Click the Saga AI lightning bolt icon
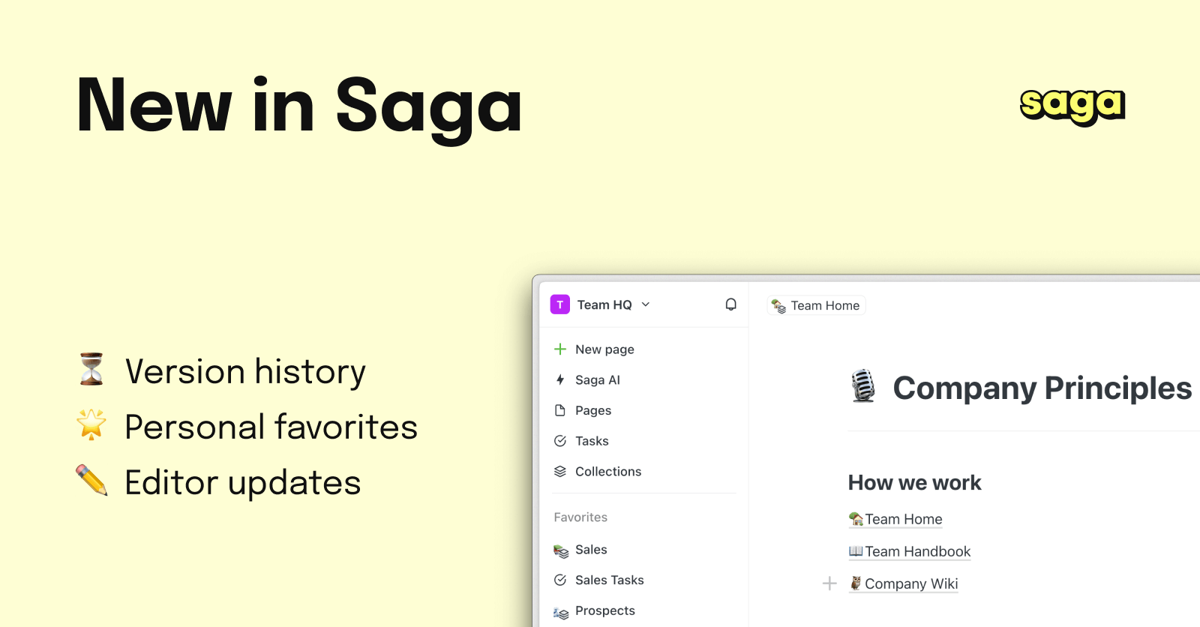 pyautogui.click(x=560, y=380)
